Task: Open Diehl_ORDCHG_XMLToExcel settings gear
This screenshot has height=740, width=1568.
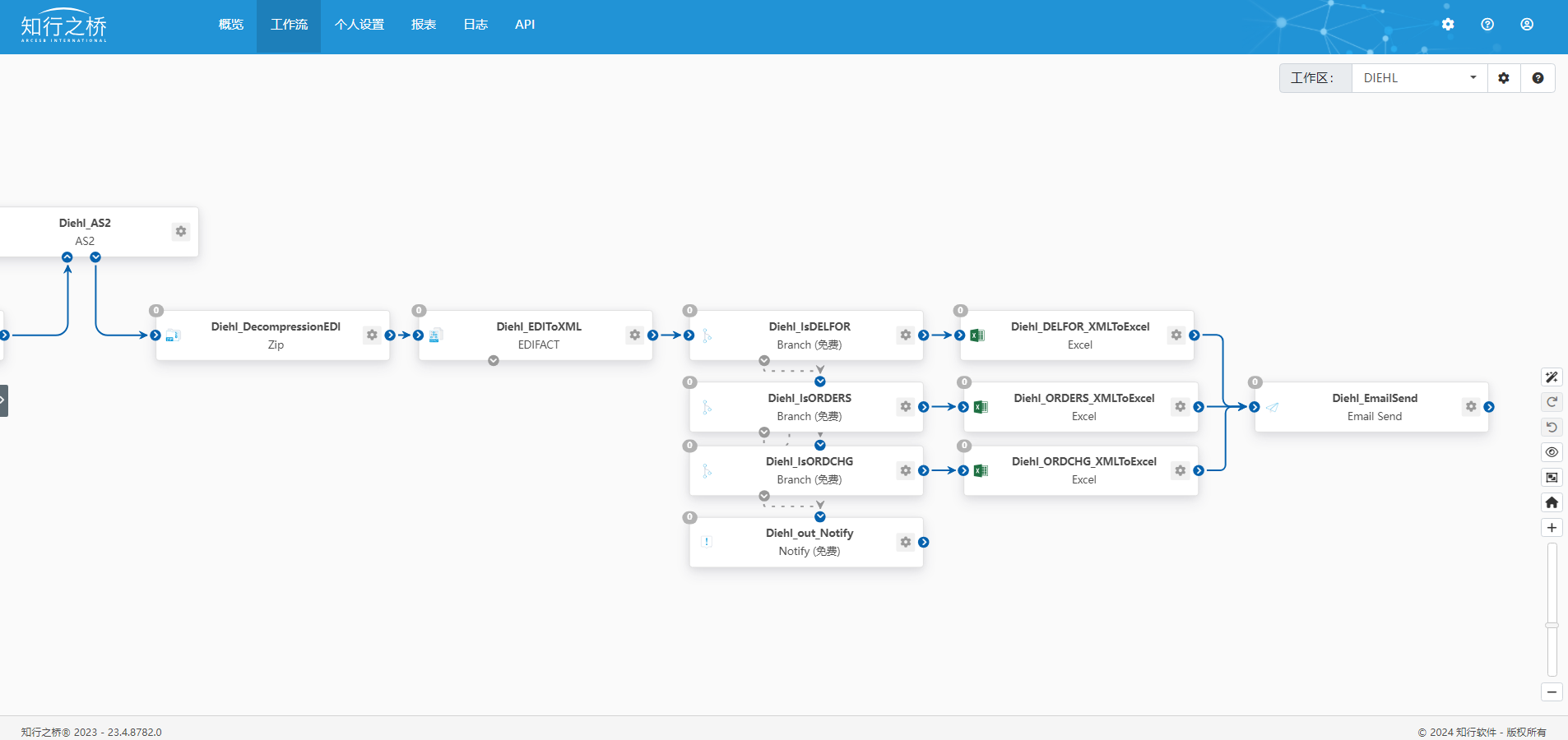Action: point(1180,470)
